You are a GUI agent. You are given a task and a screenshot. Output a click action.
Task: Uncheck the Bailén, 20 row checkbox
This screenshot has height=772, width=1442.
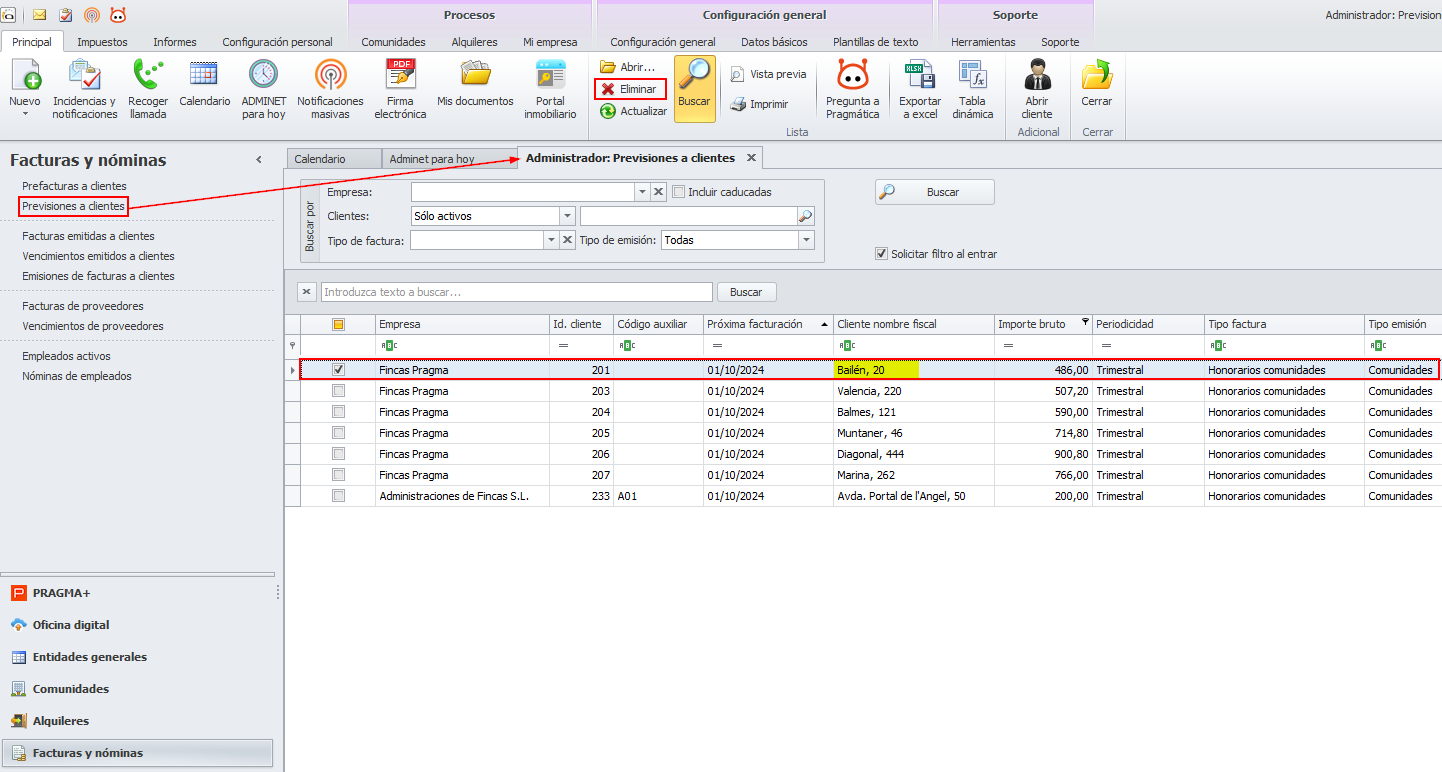338,370
